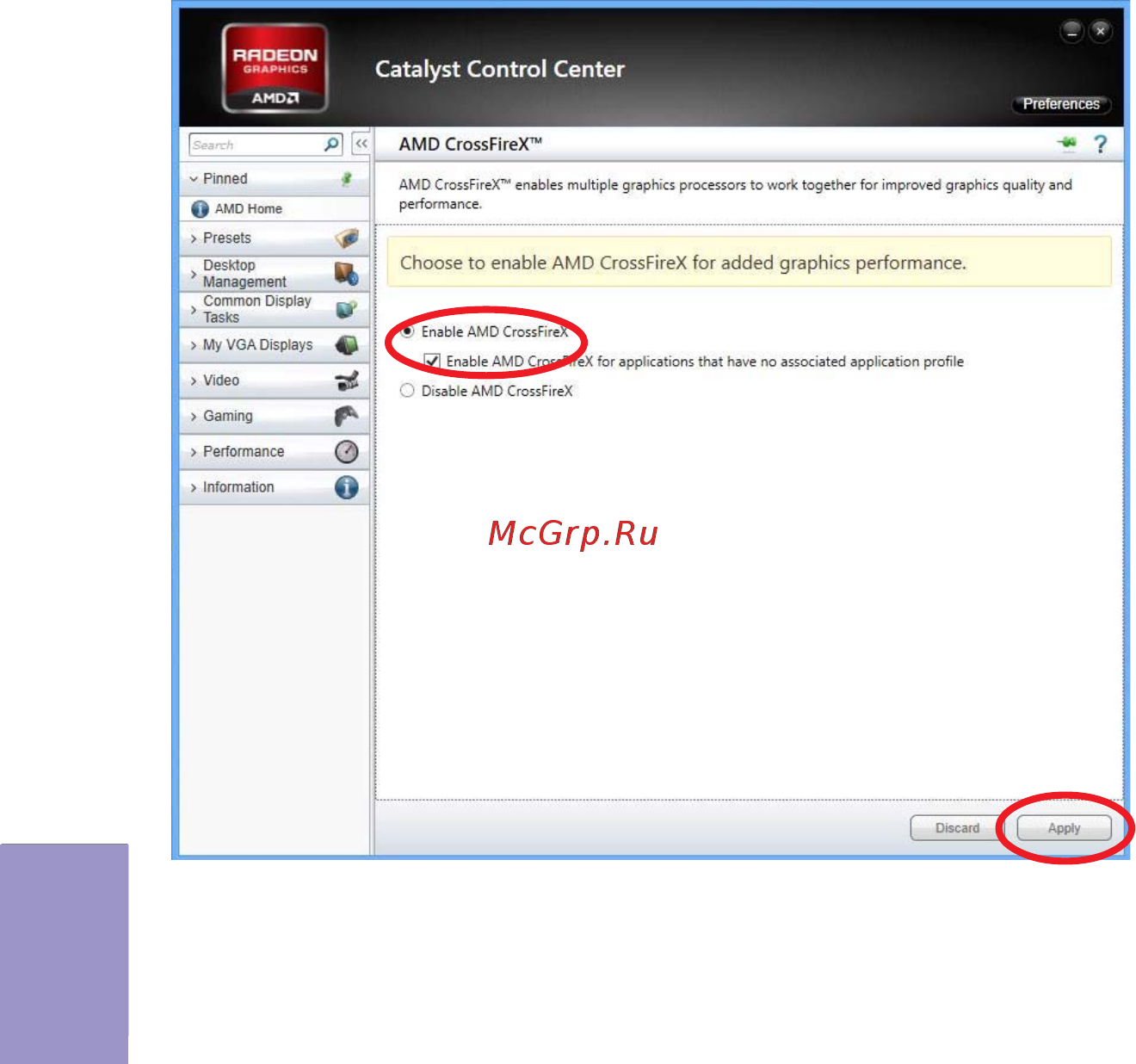Open the Presets label
The image size is (1136, 1064).
[x=227, y=238]
